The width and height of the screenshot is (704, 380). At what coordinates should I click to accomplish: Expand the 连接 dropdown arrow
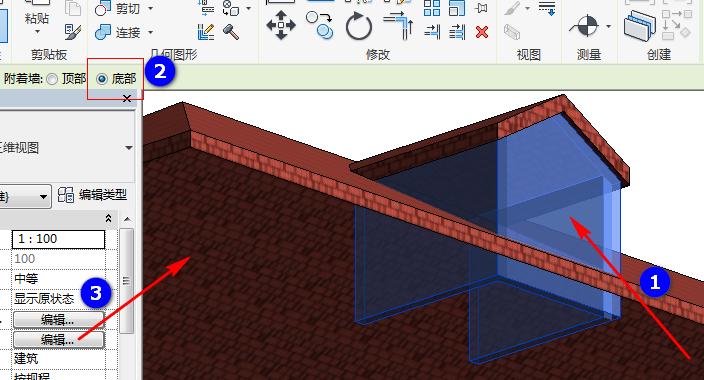tap(150, 32)
